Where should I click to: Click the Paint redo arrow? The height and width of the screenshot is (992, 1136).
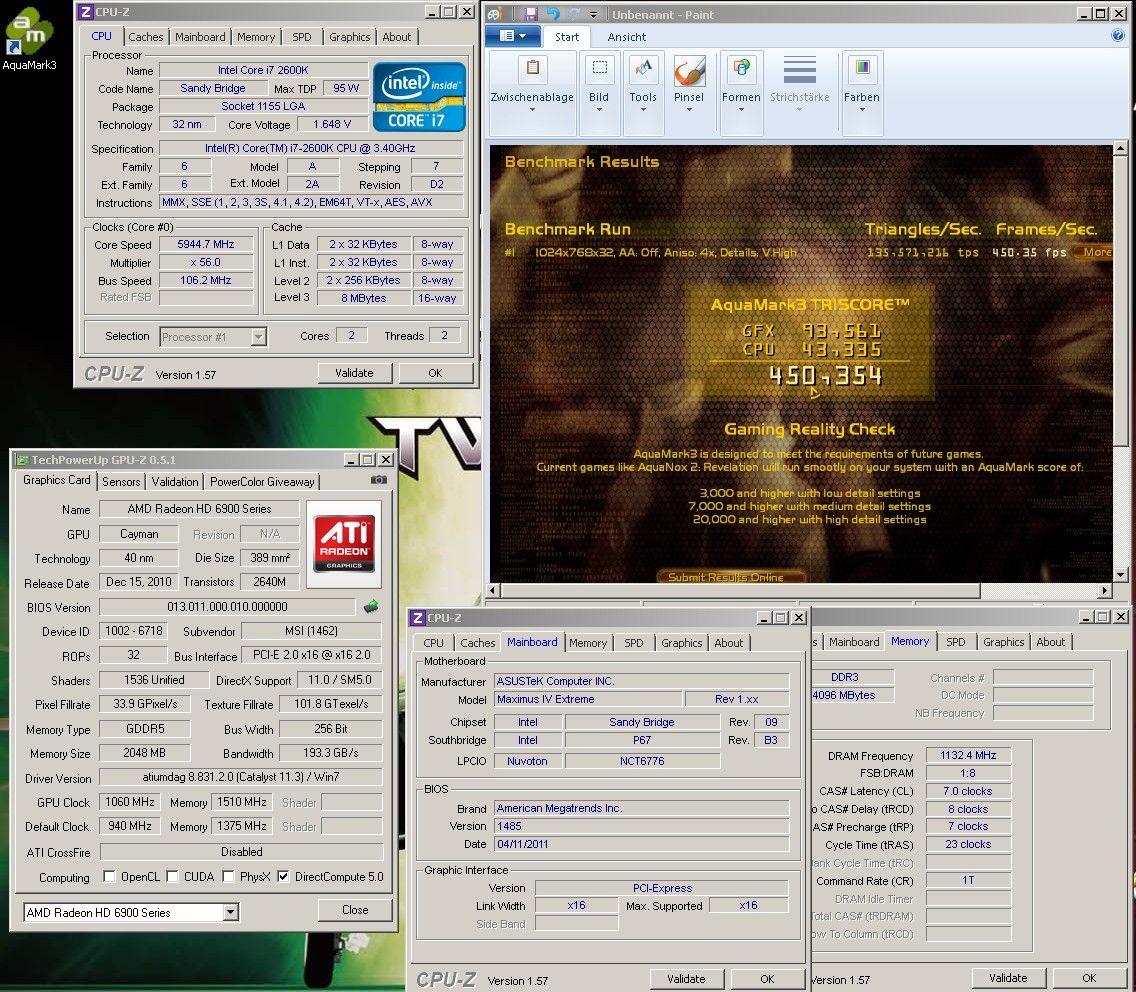(575, 14)
